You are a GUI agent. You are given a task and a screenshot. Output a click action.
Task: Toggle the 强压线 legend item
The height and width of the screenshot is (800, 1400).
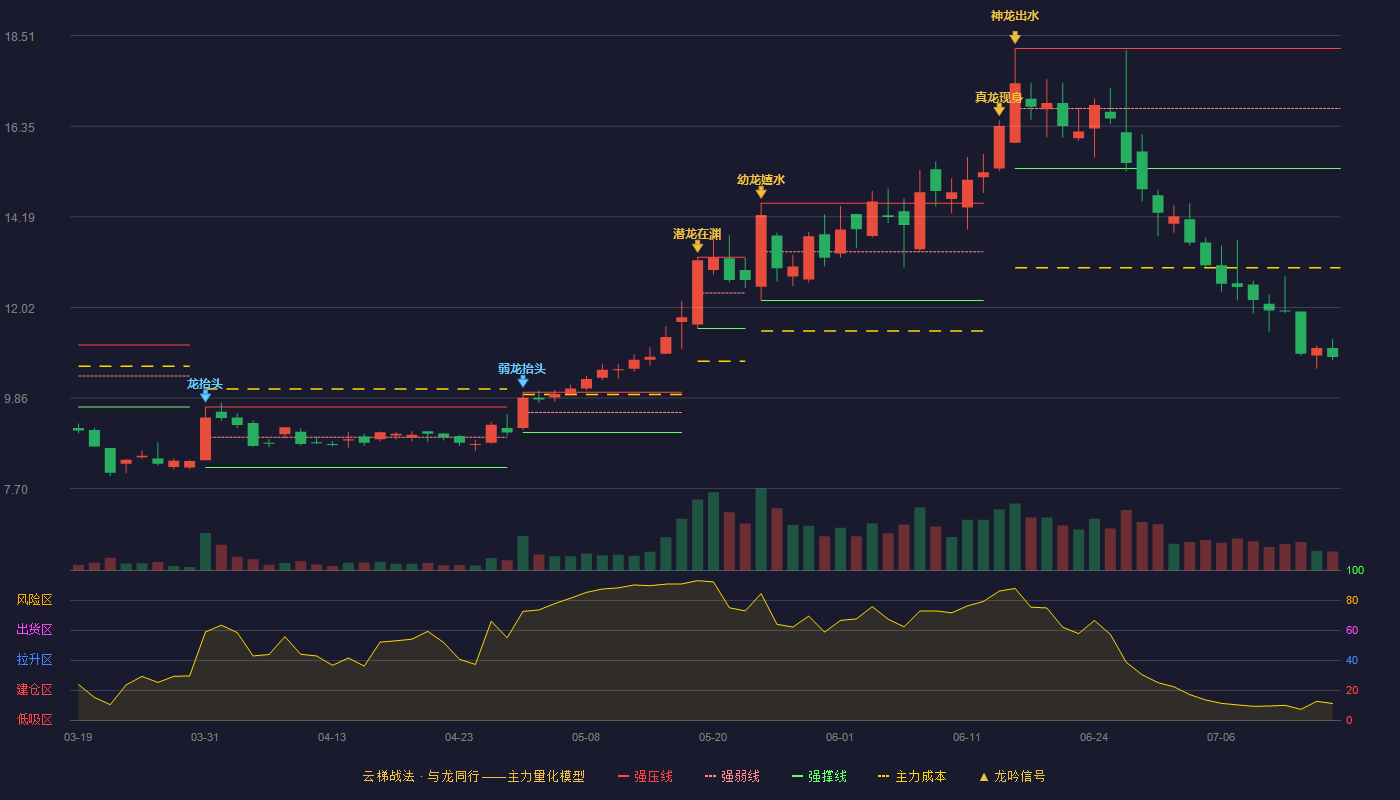645,776
